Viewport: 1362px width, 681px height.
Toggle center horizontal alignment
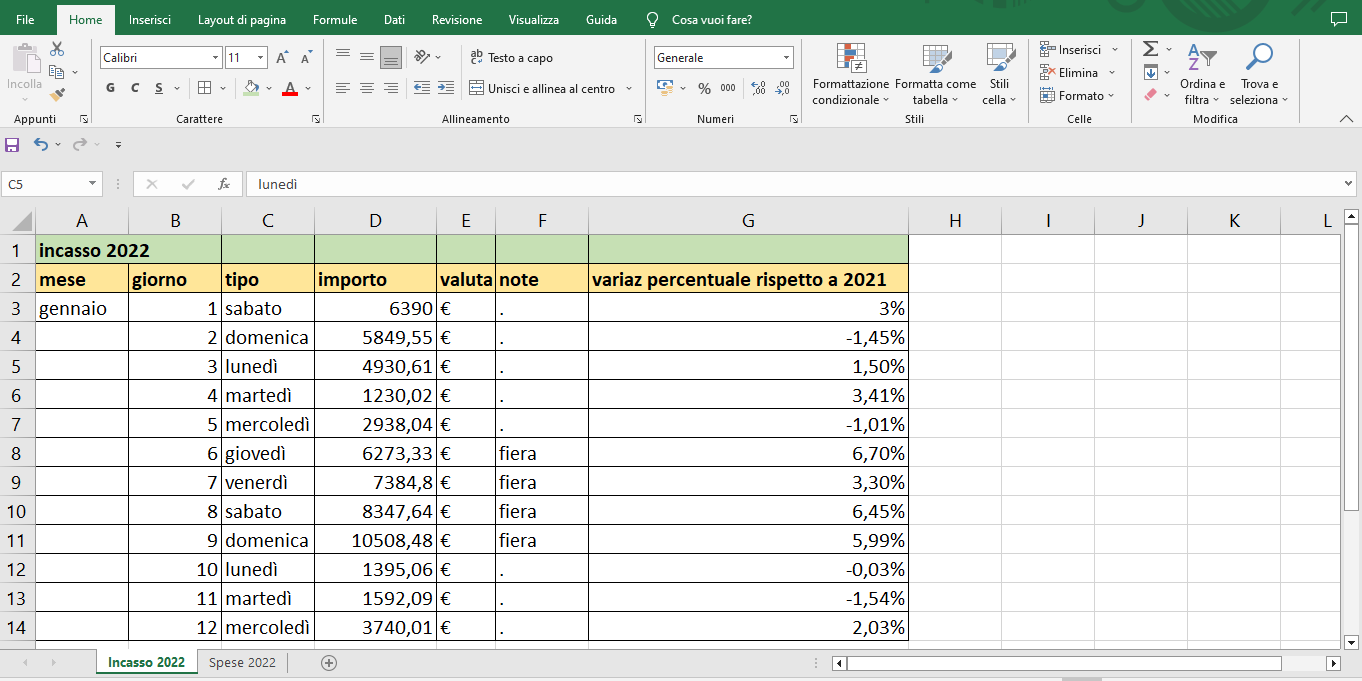367,88
